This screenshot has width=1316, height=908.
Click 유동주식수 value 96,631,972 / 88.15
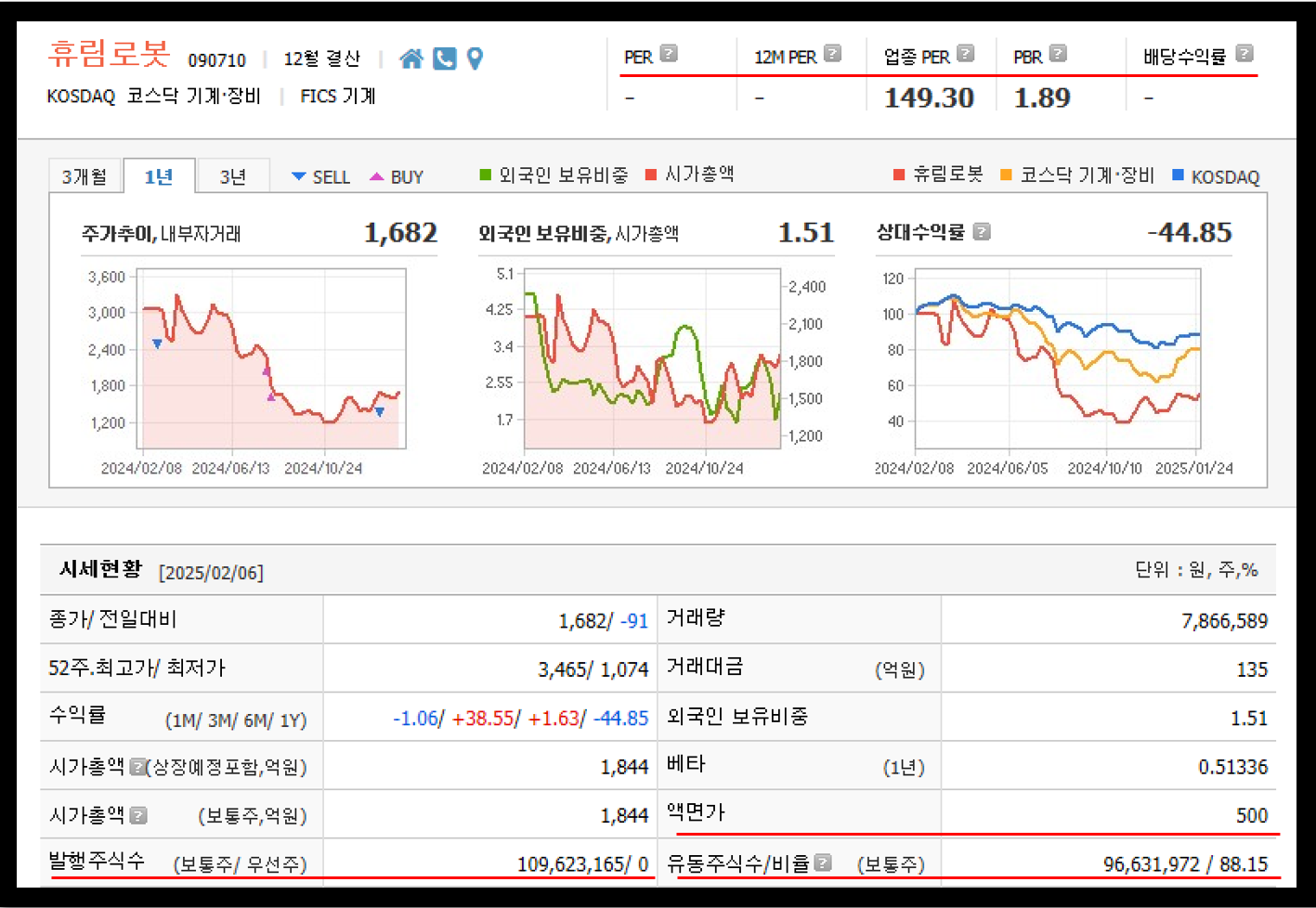coord(1185,864)
